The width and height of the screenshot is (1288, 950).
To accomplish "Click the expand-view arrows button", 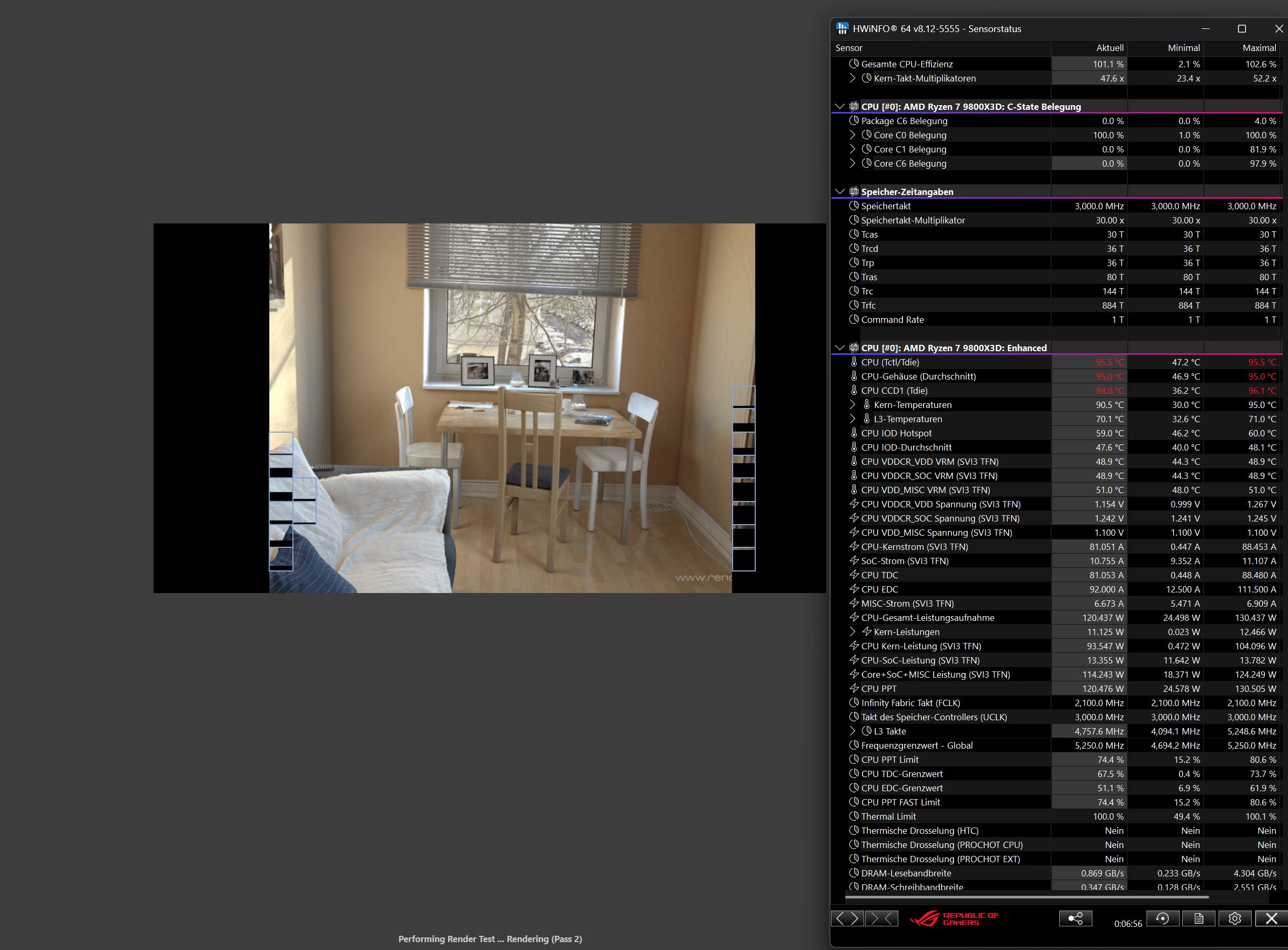I will pyautogui.click(x=847, y=918).
